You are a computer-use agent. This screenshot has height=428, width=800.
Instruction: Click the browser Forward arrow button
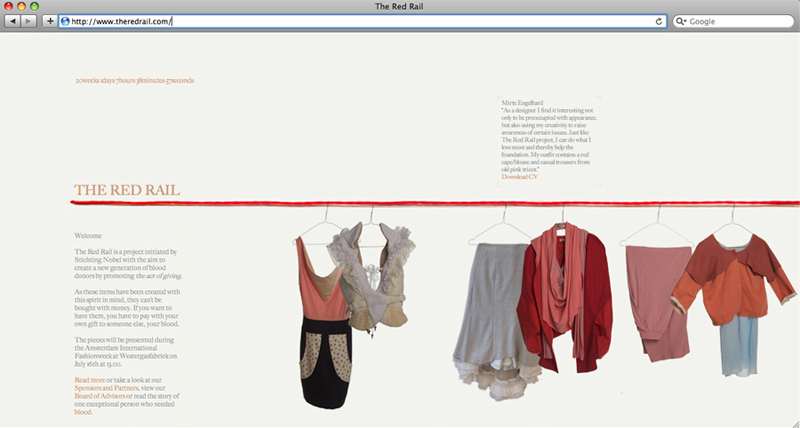[x=29, y=21]
